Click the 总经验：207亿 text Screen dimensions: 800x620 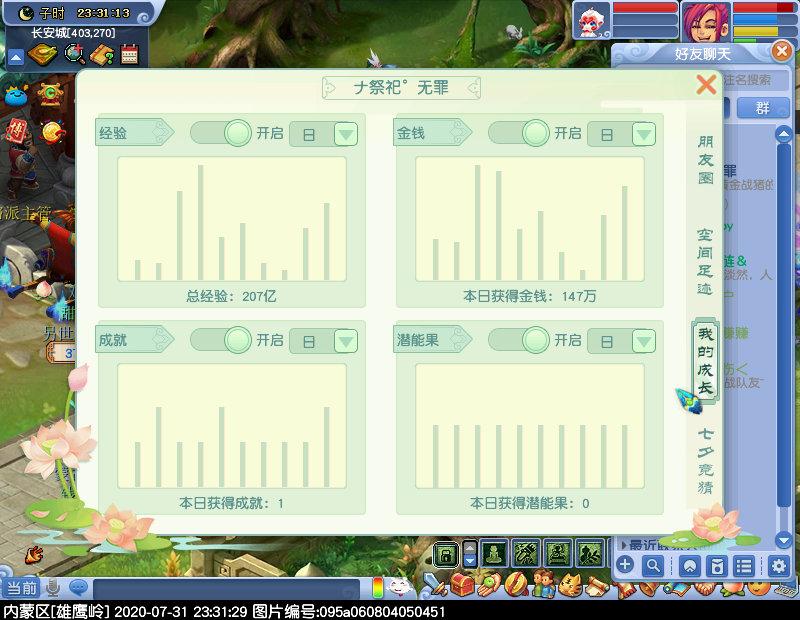(x=231, y=296)
